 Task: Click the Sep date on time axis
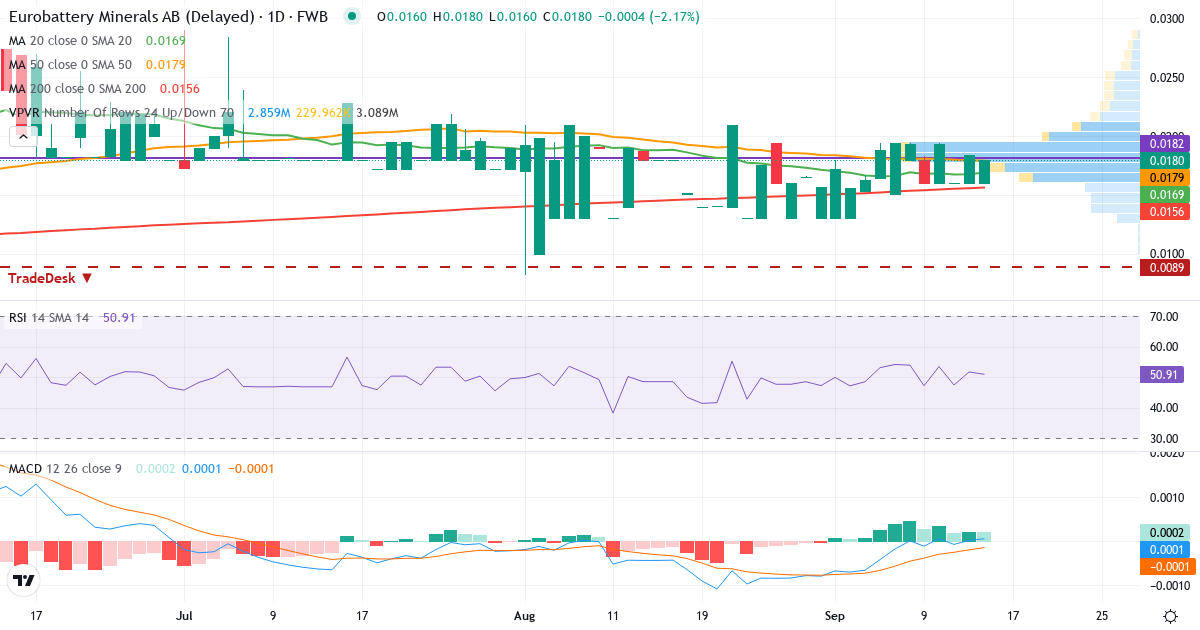(836, 616)
